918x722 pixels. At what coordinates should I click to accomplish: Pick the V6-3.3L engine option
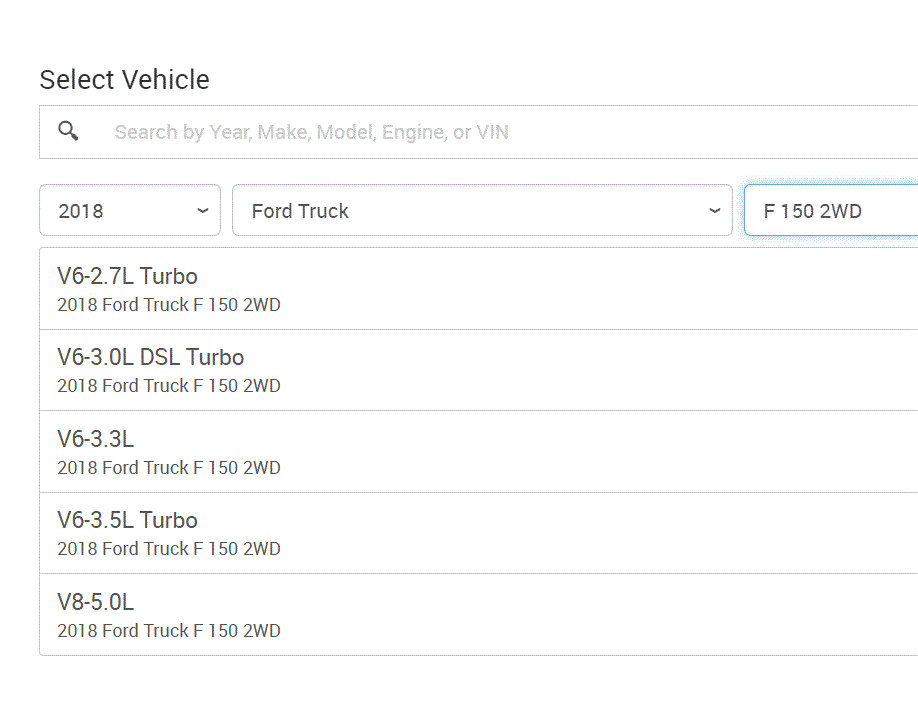coord(95,439)
